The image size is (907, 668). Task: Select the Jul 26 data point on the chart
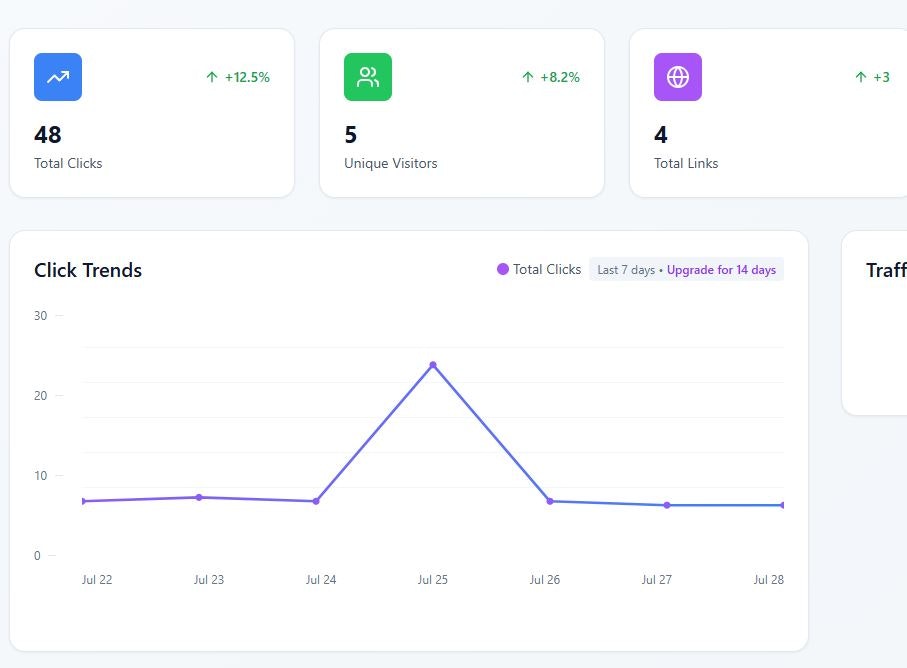[550, 501]
